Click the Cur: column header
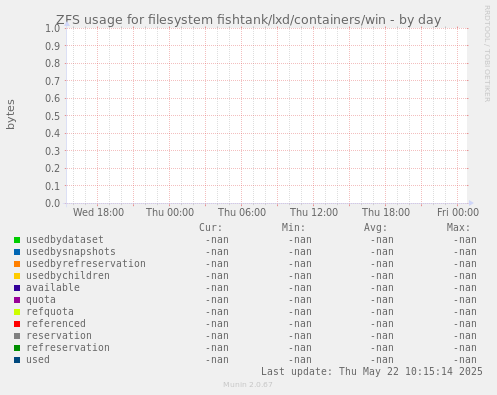This screenshot has width=497, height=395. 211,227
